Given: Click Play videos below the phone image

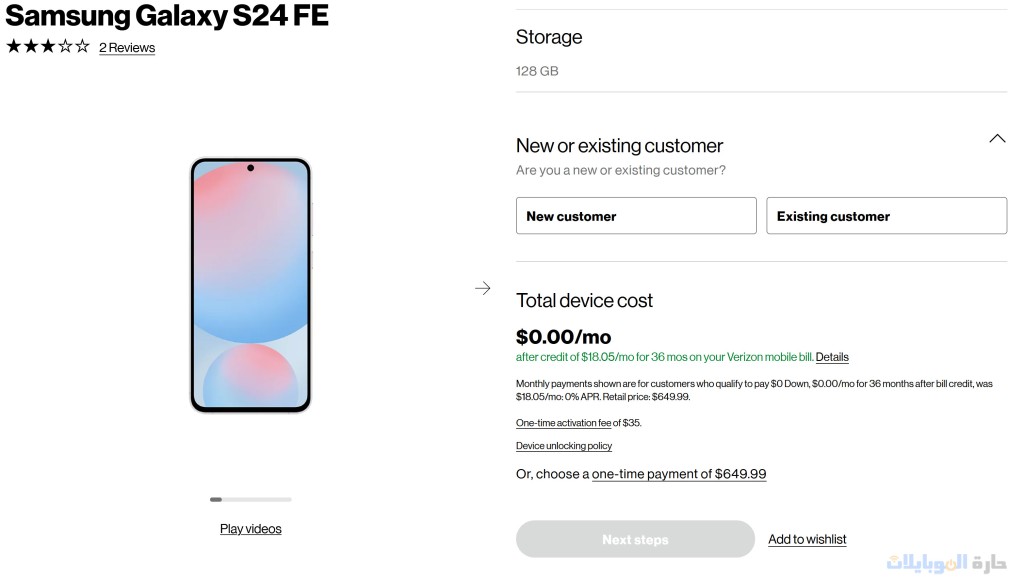Looking at the screenshot, I should pyautogui.click(x=250, y=528).
